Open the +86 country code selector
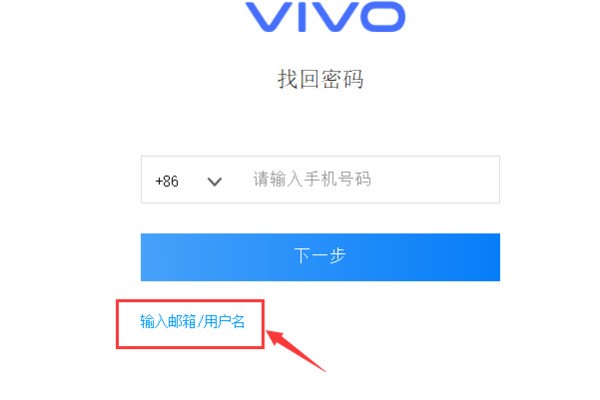This screenshot has height=400, width=600. point(188,181)
